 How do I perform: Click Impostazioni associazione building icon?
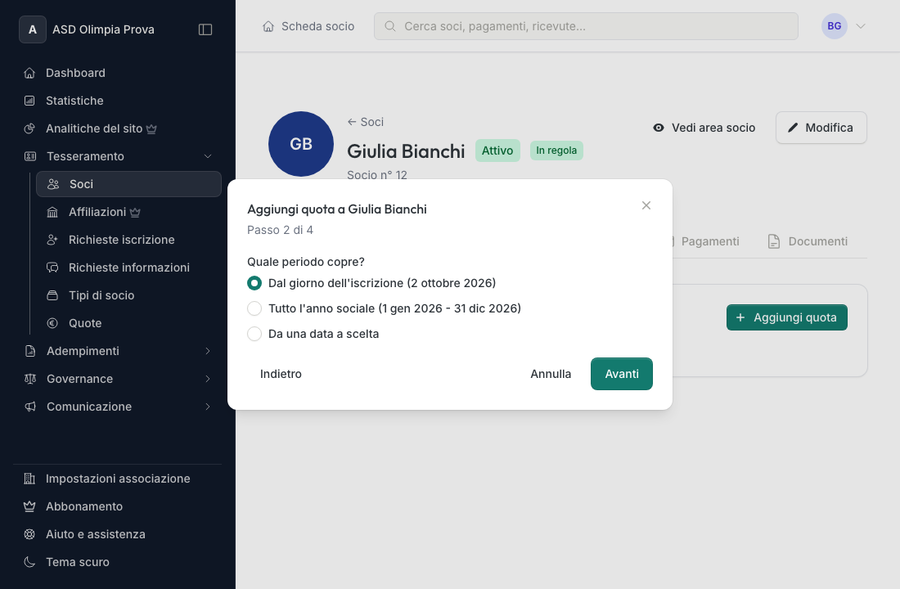[29, 478]
